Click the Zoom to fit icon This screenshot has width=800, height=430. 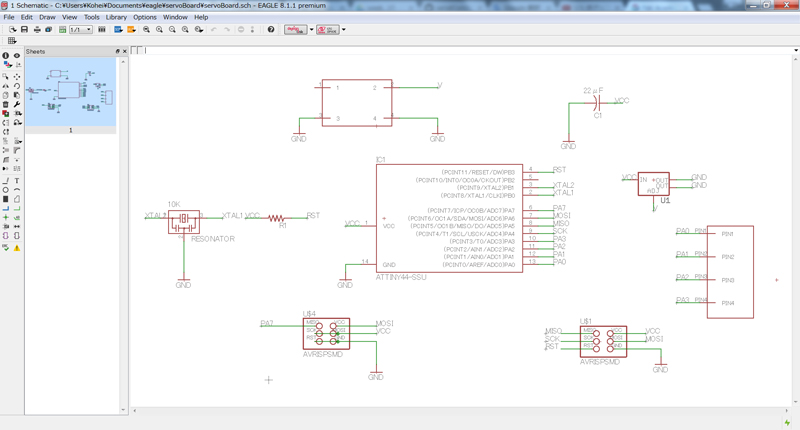coord(146,30)
